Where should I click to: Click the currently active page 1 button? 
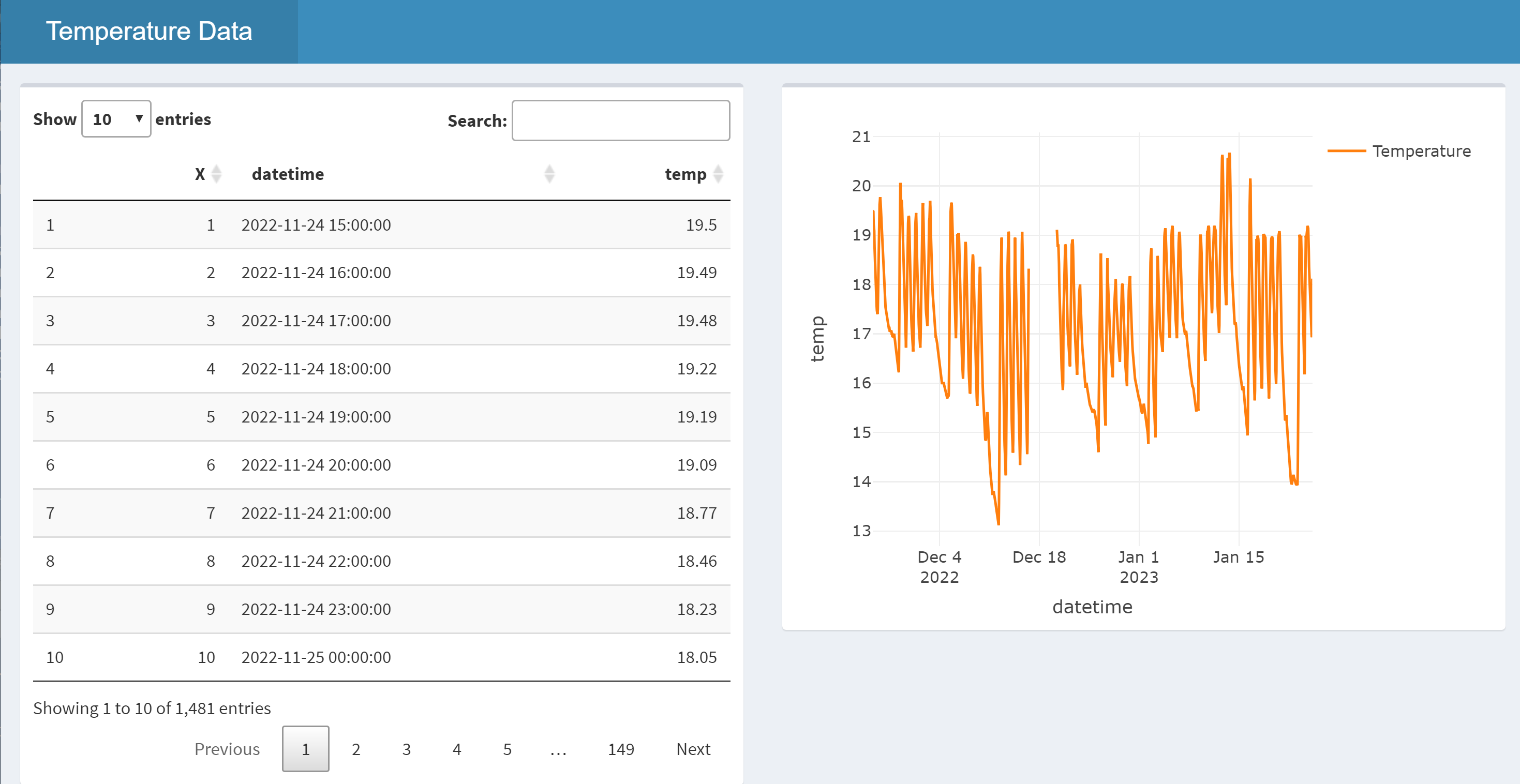coord(305,749)
